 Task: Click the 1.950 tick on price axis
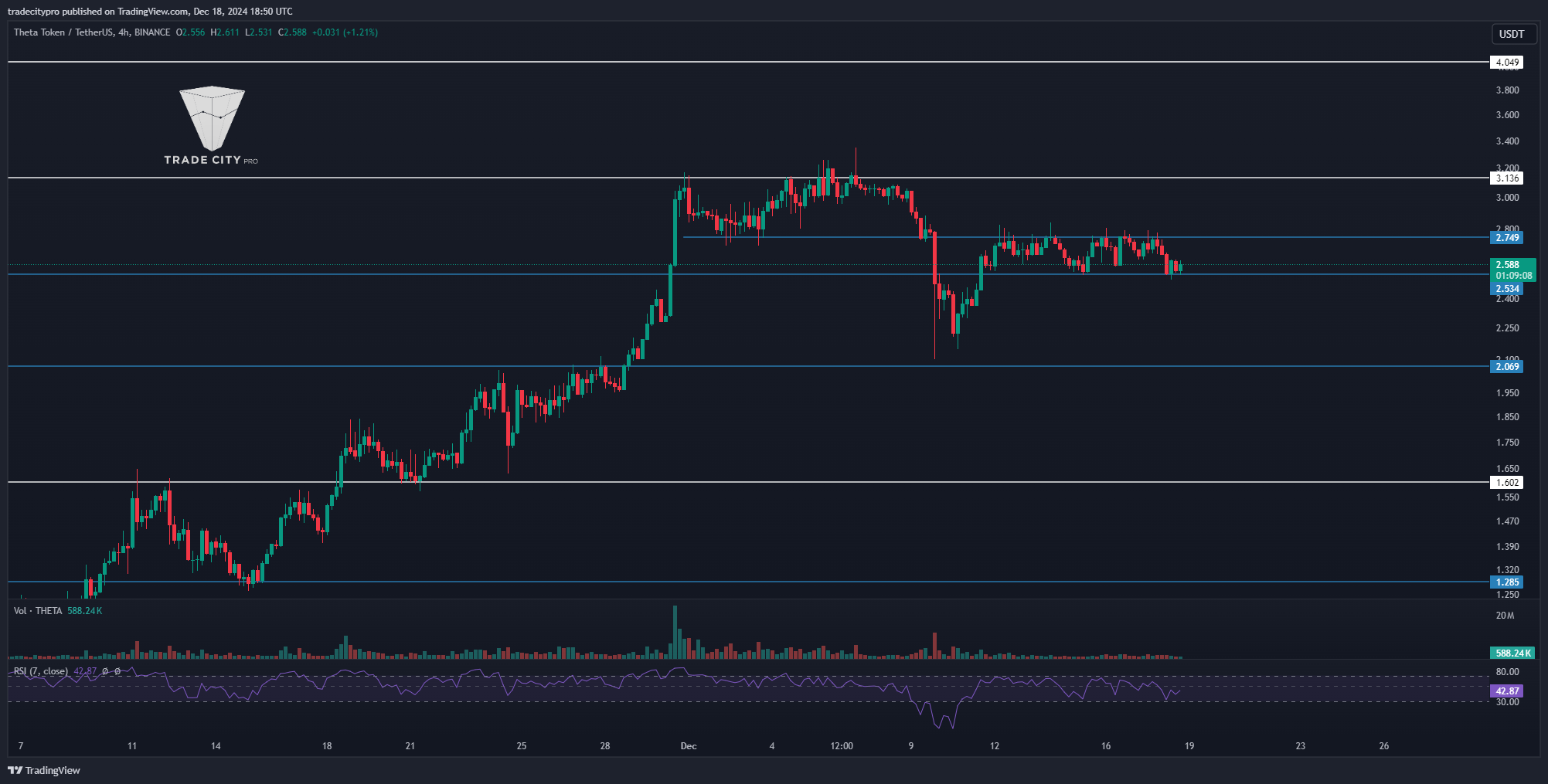click(x=1507, y=393)
